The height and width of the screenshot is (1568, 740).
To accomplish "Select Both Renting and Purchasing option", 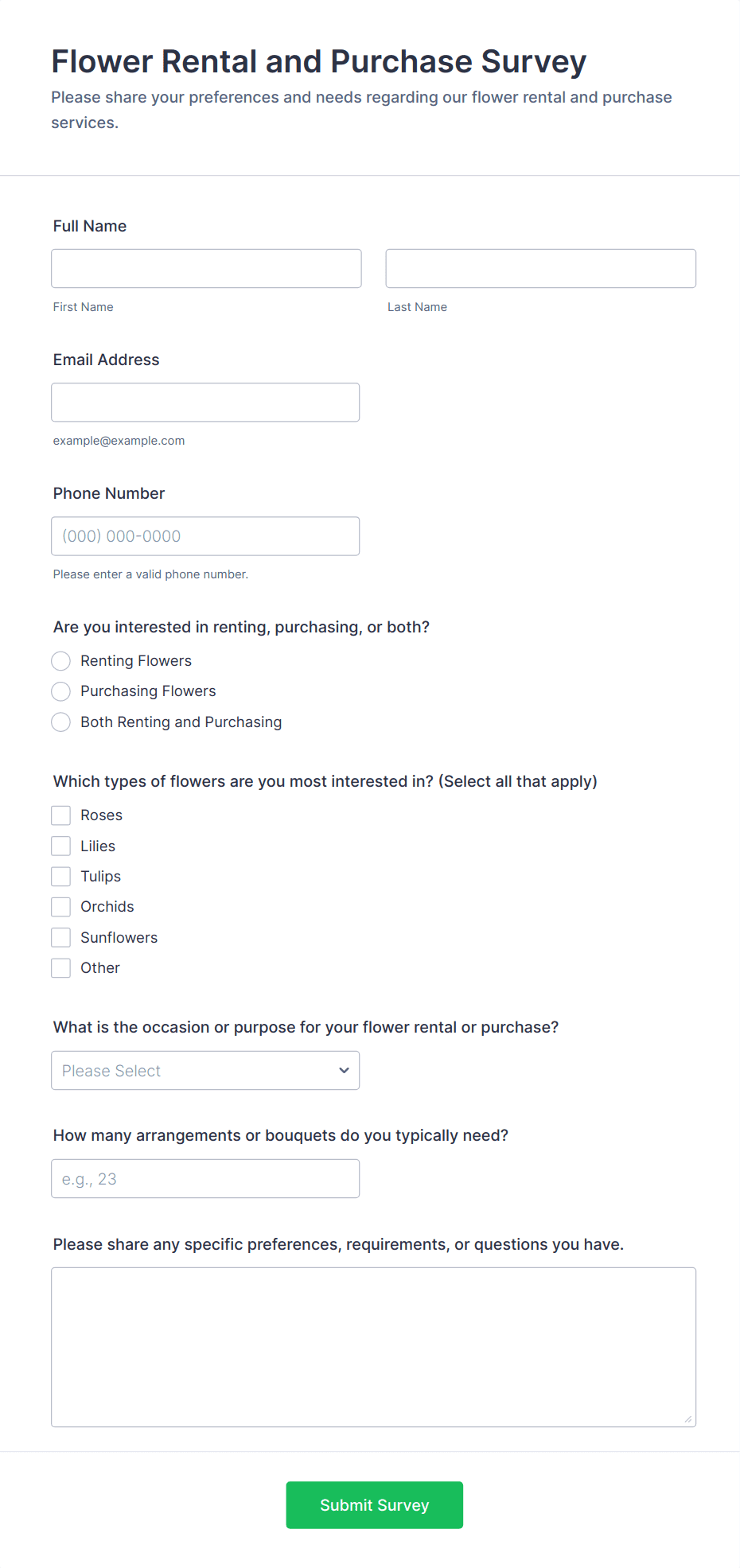I will (61, 722).
